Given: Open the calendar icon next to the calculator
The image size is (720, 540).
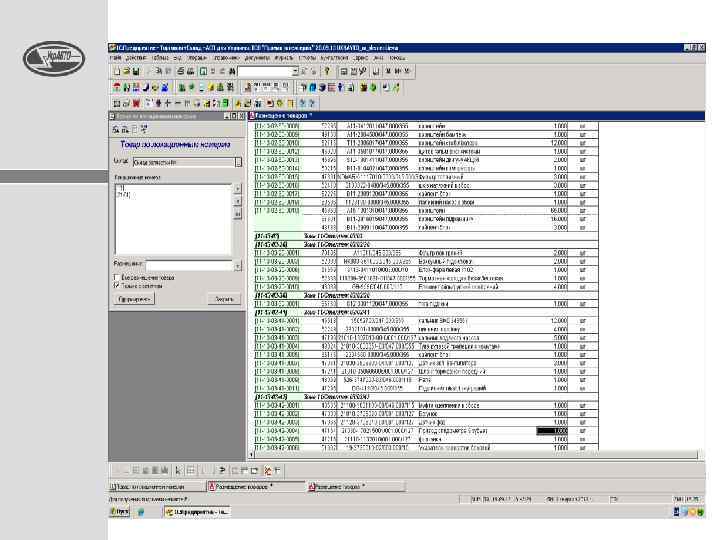Looking at the screenshot, I should (x=354, y=71).
